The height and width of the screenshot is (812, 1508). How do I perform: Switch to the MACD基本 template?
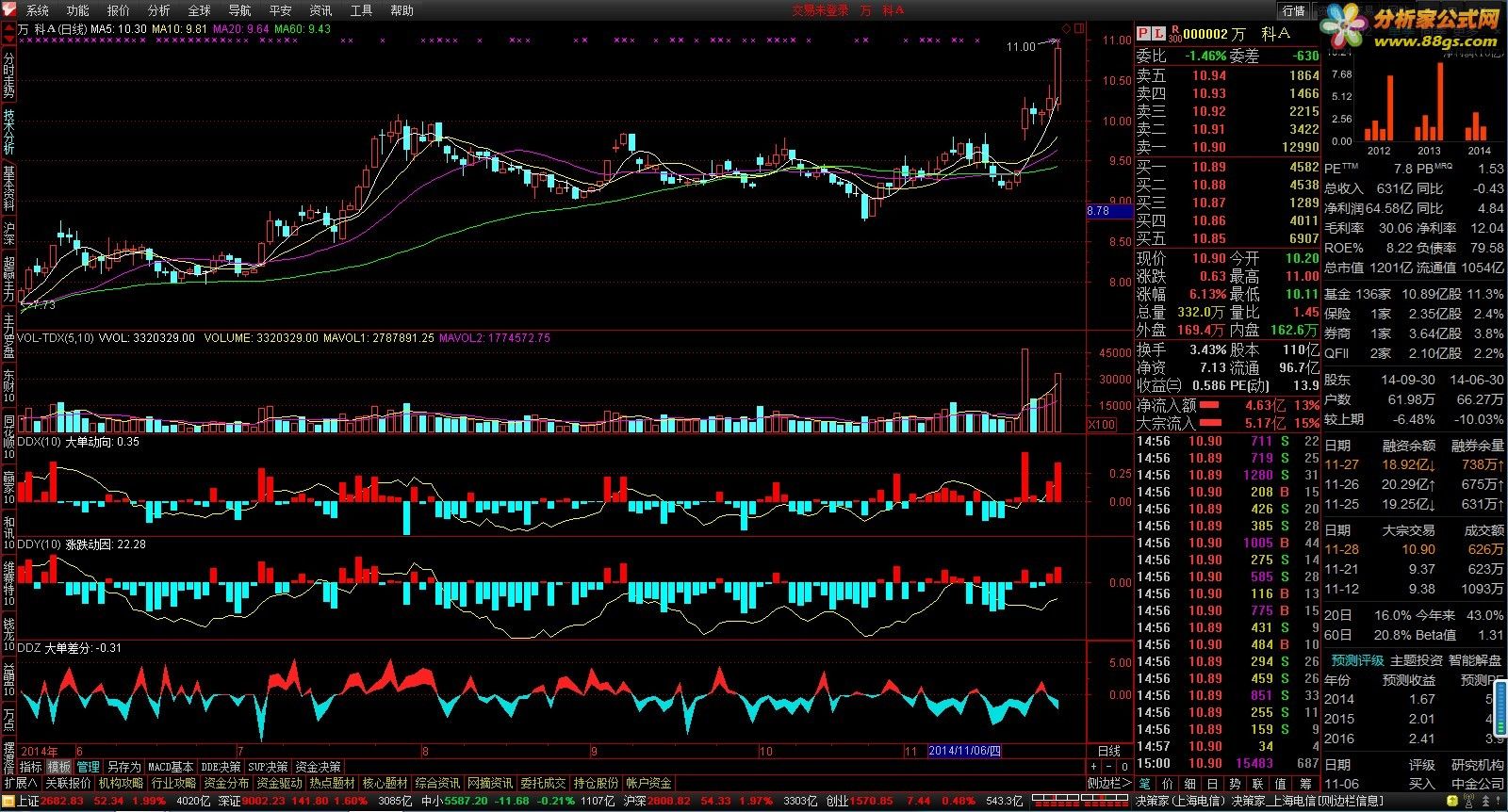tap(171, 768)
